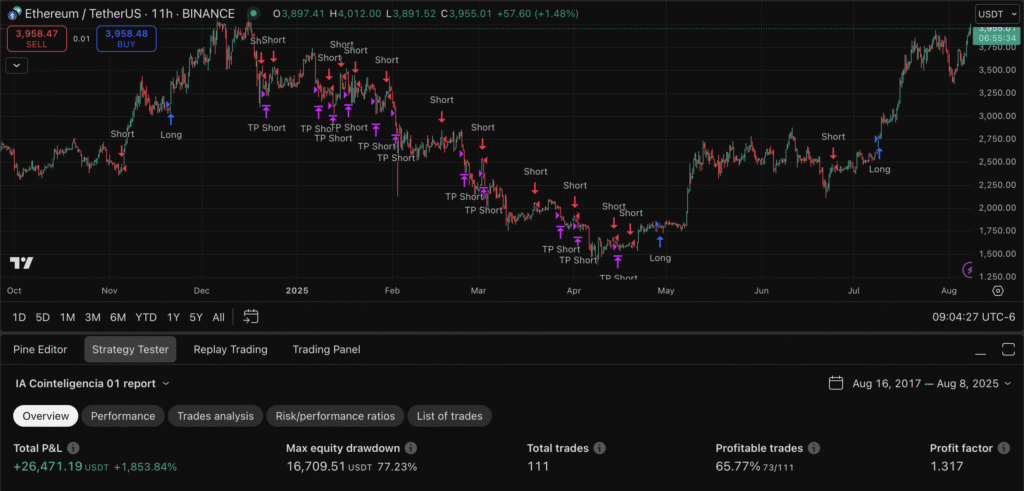
Task: Select the Strategy Tester tab
Action: 130,349
